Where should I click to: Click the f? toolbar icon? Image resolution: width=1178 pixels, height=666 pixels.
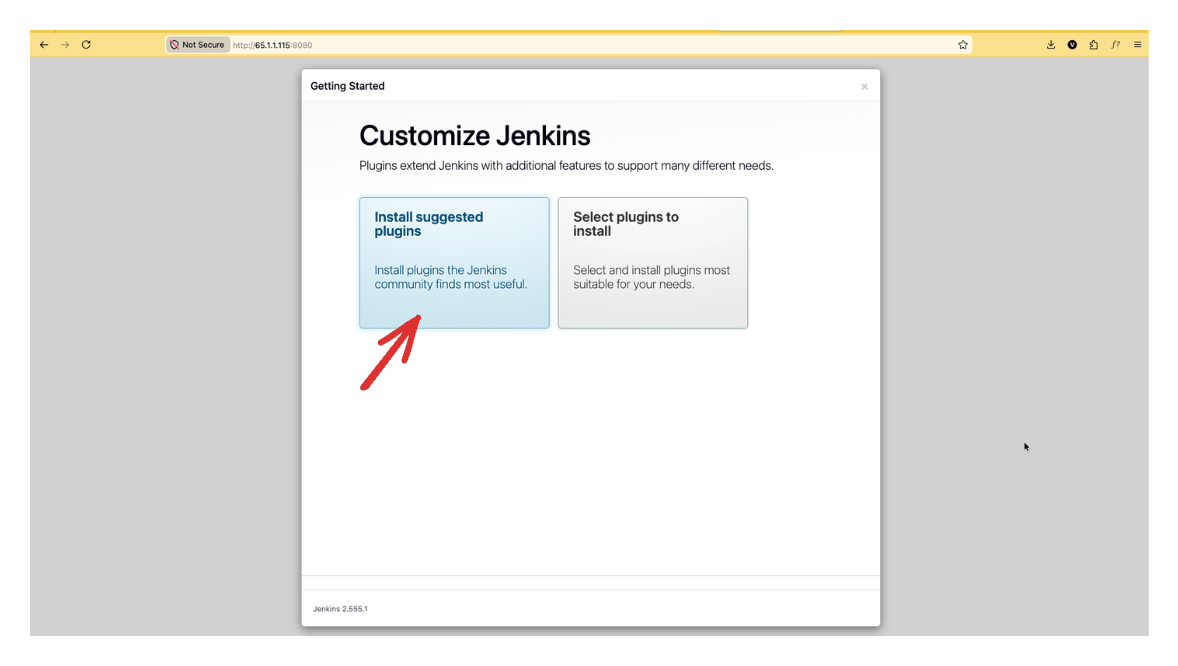(x=1116, y=45)
